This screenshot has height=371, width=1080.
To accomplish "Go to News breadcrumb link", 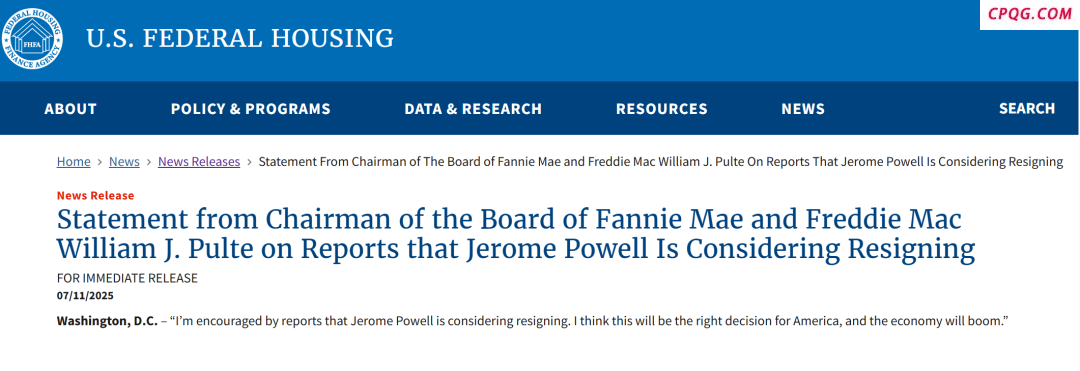I will [x=125, y=162].
